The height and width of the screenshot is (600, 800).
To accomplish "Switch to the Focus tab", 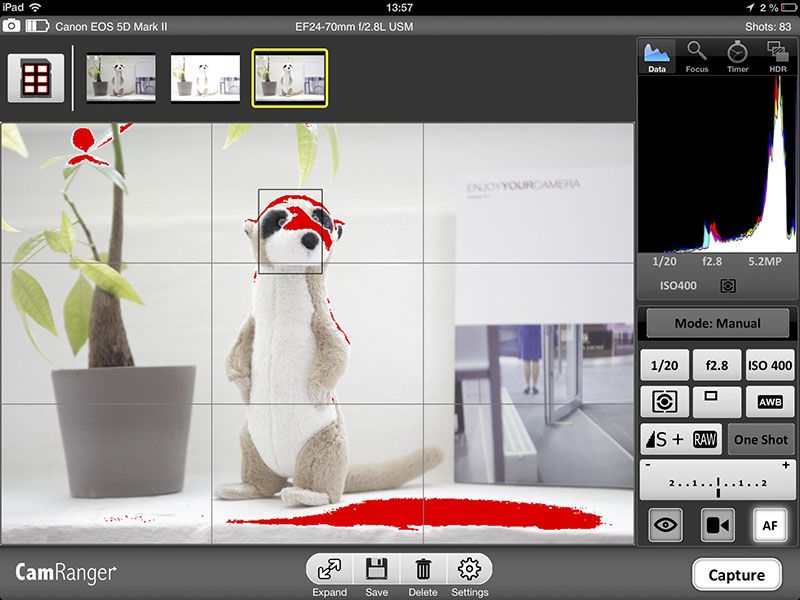I will click(x=697, y=57).
